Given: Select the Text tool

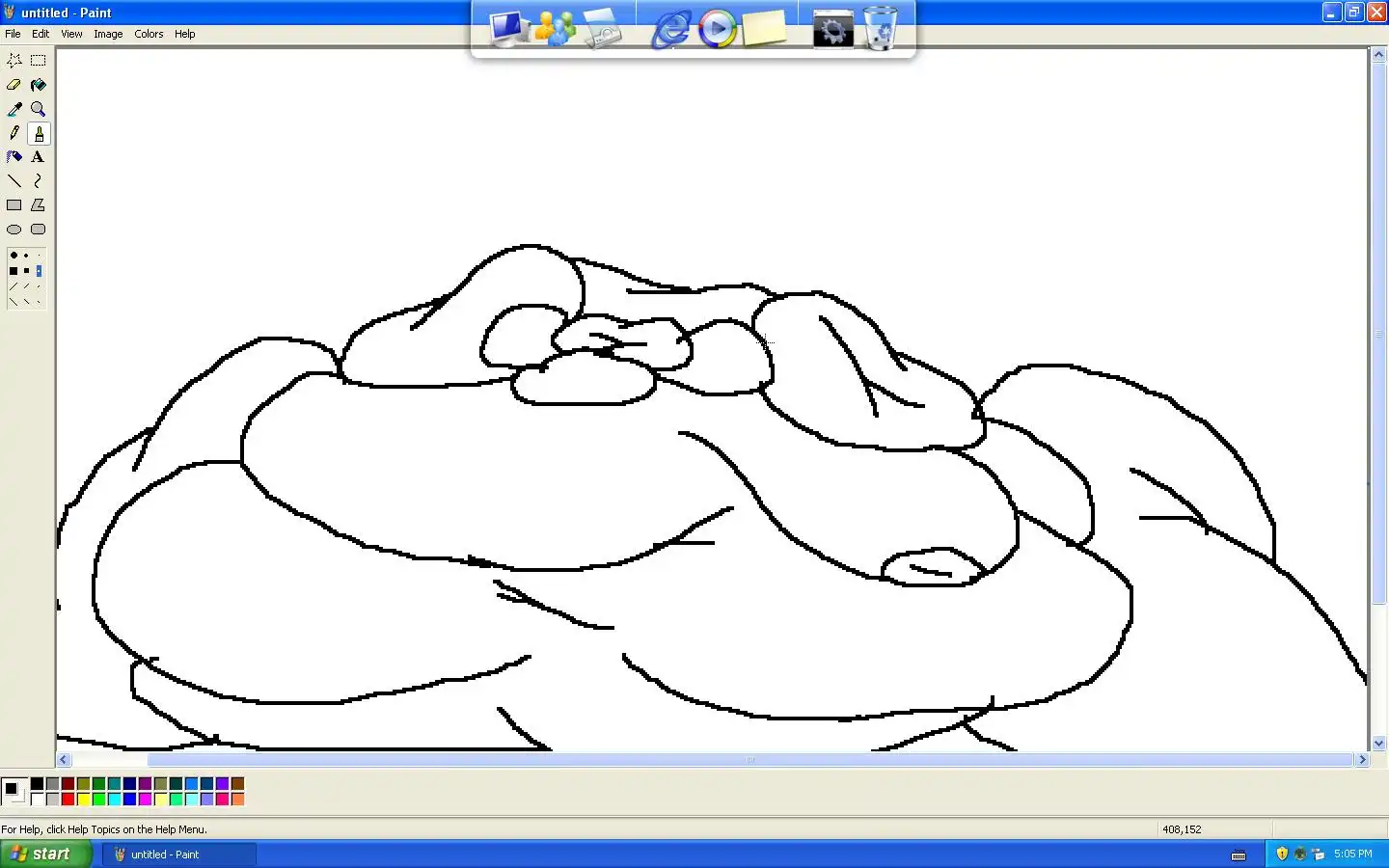Looking at the screenshot, I should click(39, 157).
